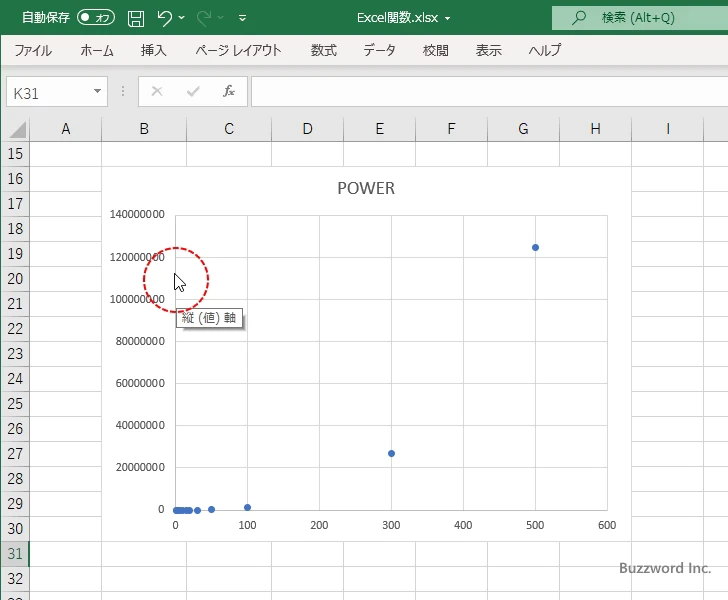This screenshot has width=728, height=600.
Task: Switch to the 挿入 tab
Action: (x=154, y=50)
